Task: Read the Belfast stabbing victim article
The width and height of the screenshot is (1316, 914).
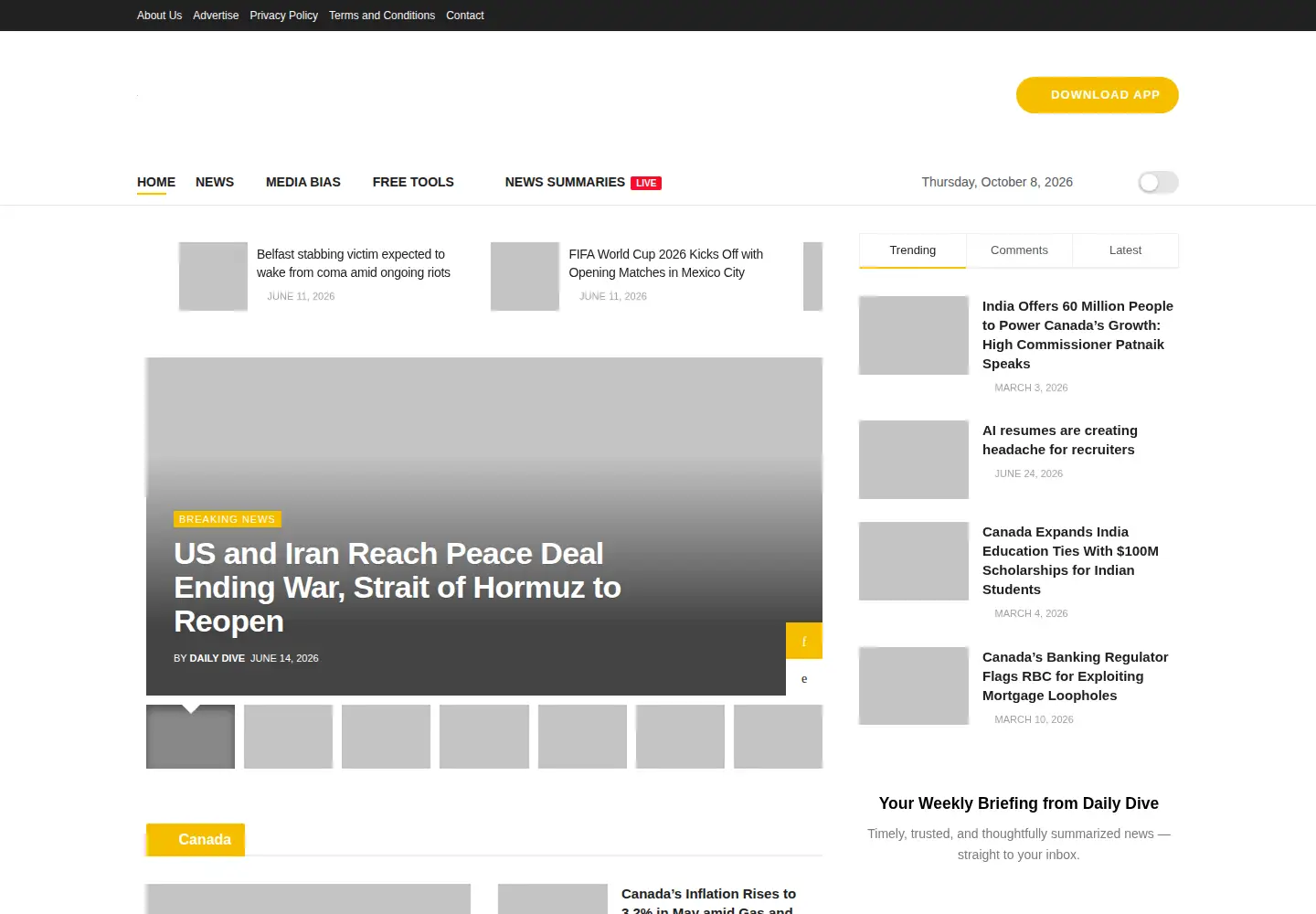Action: pyautogui.click(x=354, y=263)
